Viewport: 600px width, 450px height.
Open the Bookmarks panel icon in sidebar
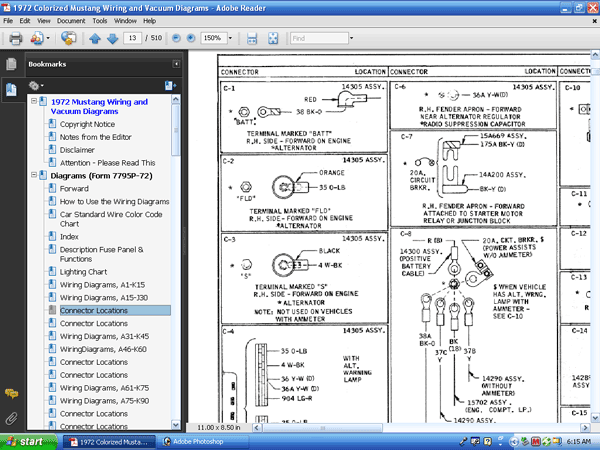coord(11,90)
